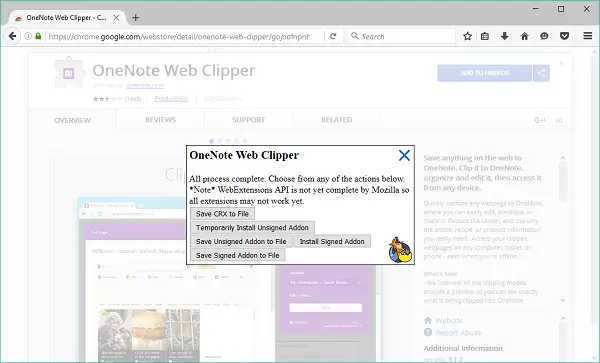Click the search magnifier icon
This screenshot has height=363, width=600.
[355, 36]
